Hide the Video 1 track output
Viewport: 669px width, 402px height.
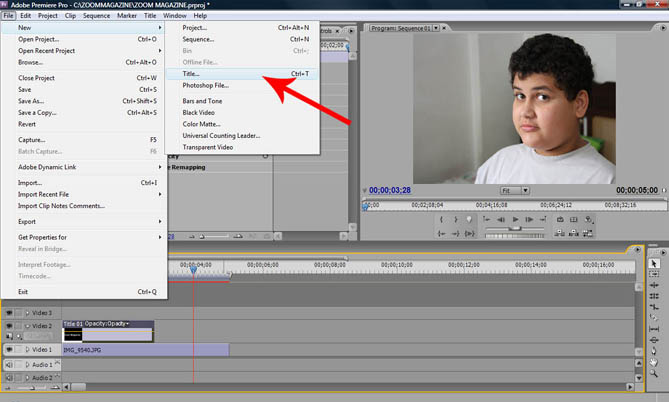click(9, 350)
